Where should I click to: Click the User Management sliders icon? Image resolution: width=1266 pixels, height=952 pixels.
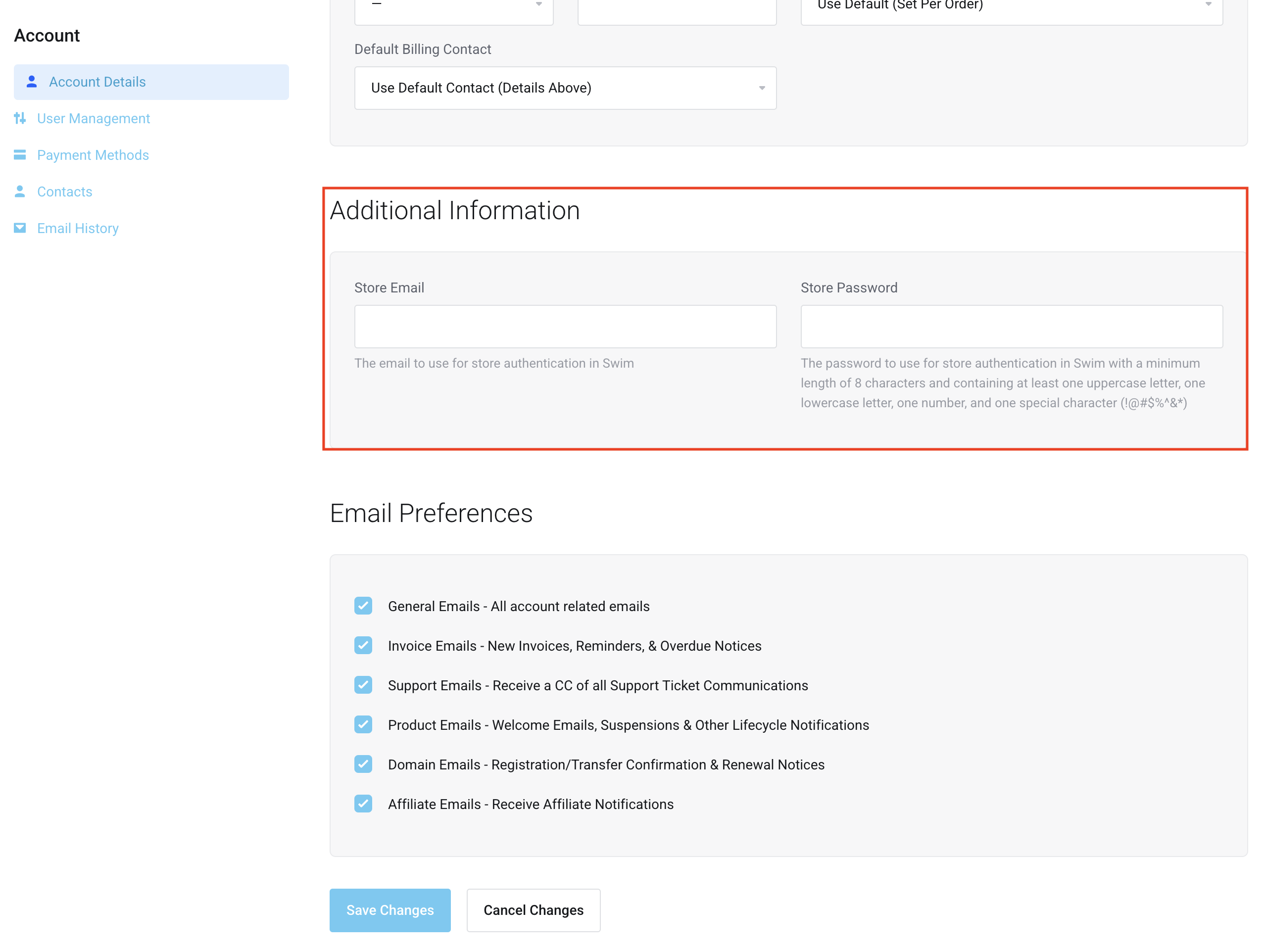pos(20,118)
